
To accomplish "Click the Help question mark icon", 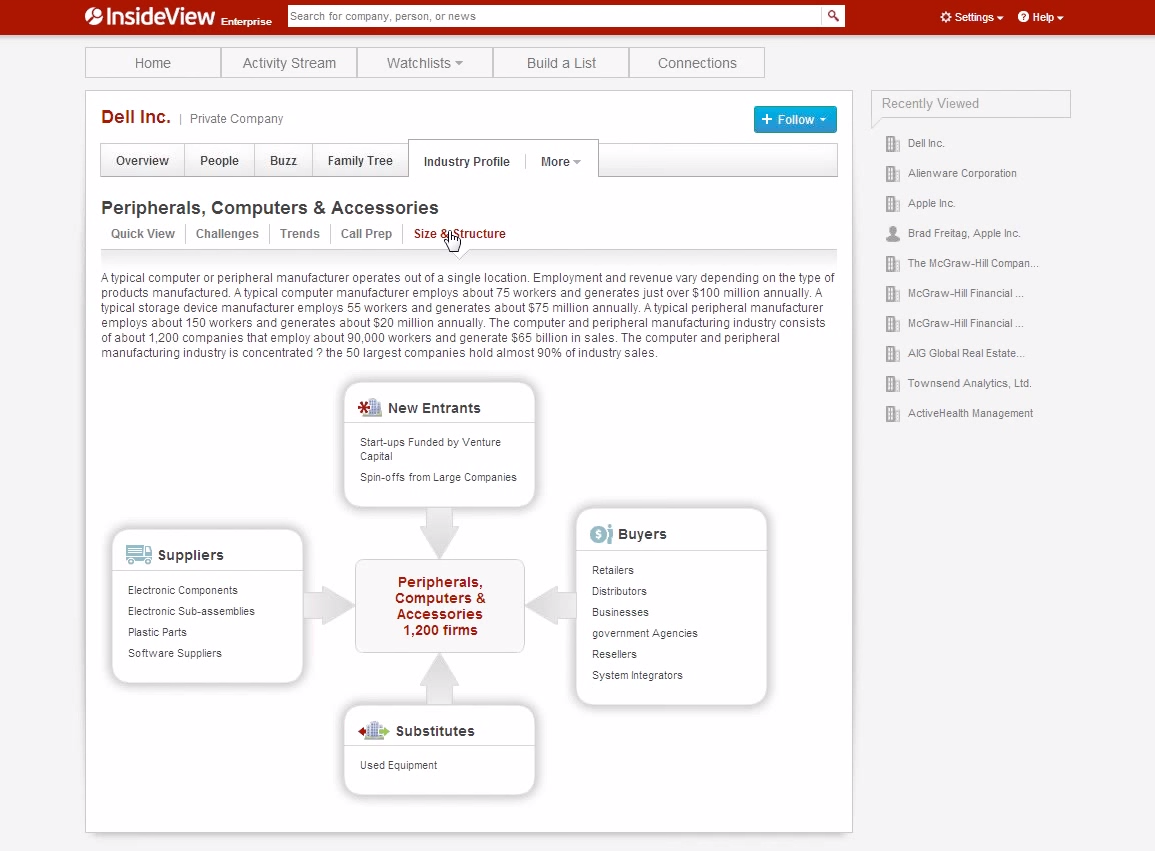I will [x=1022, y=17].
